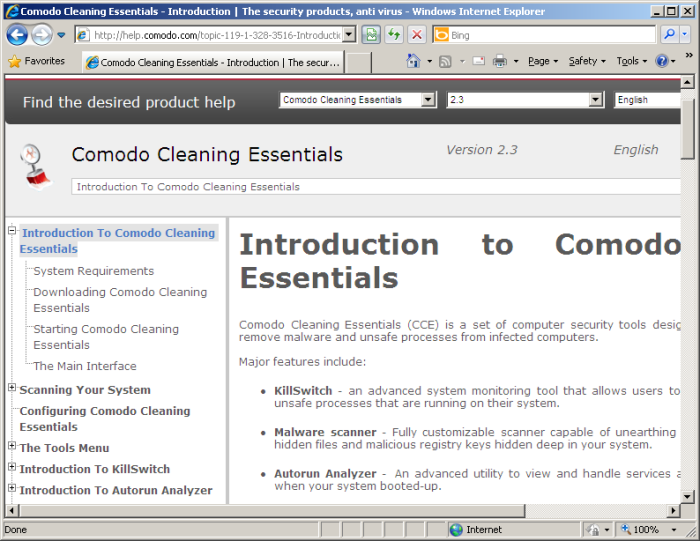Collapse the Introduction To Comodo Cleaning Essentials node
This screenshot has height=541, width=700.
coord(12,230)
